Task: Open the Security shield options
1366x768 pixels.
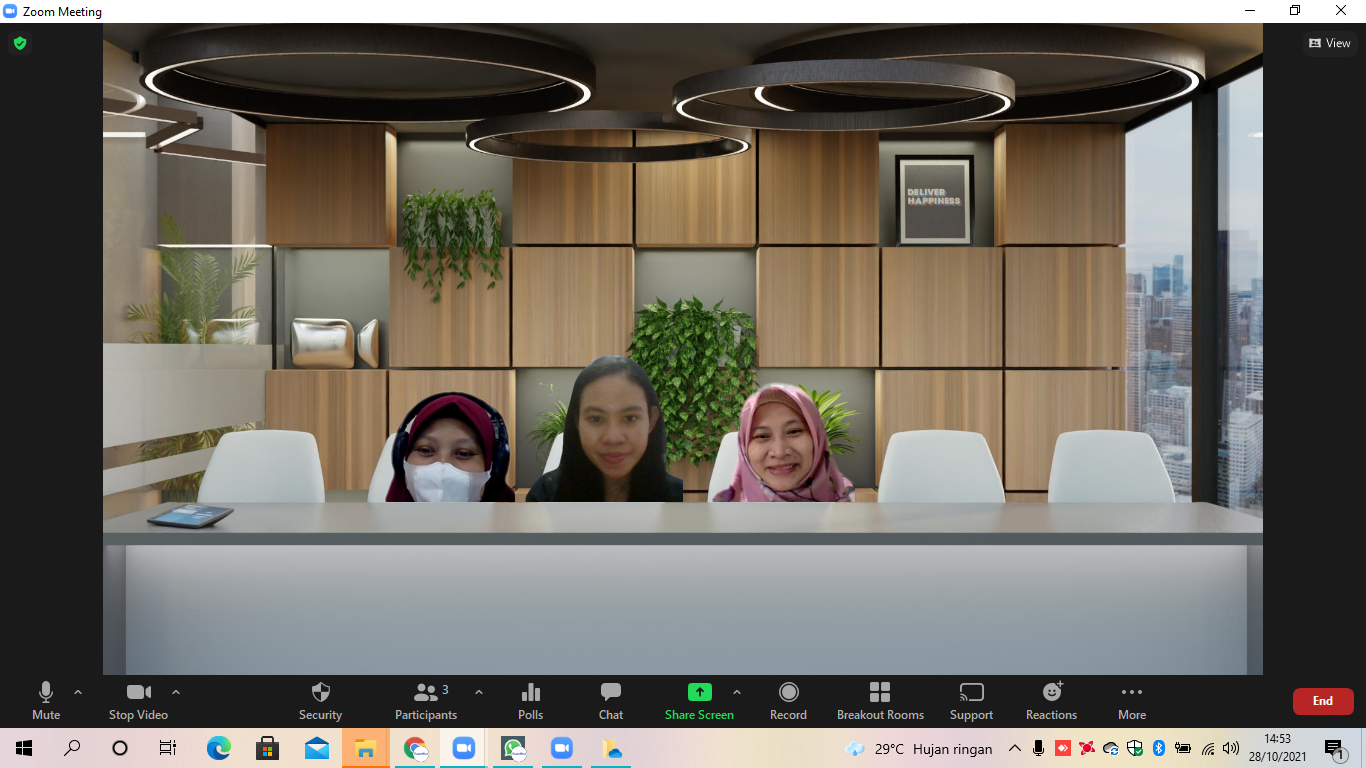Action: pos(320,700)
